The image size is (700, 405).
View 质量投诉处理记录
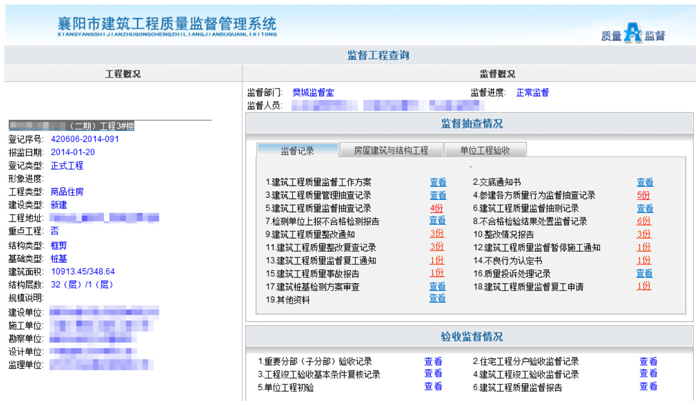[x=645, y=273]
